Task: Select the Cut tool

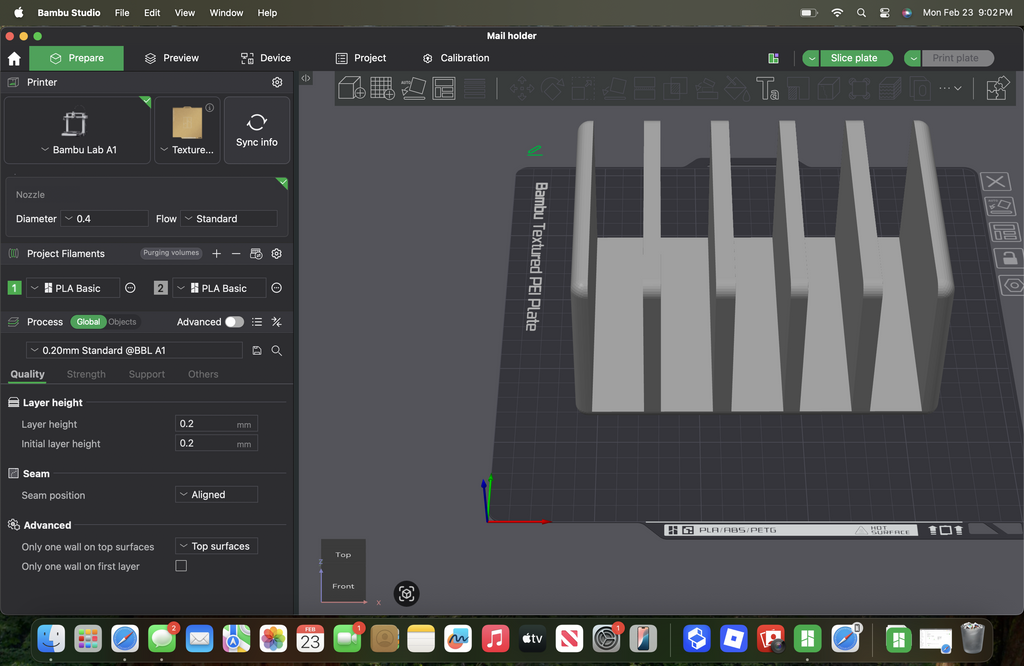Action: coord(645,88)
